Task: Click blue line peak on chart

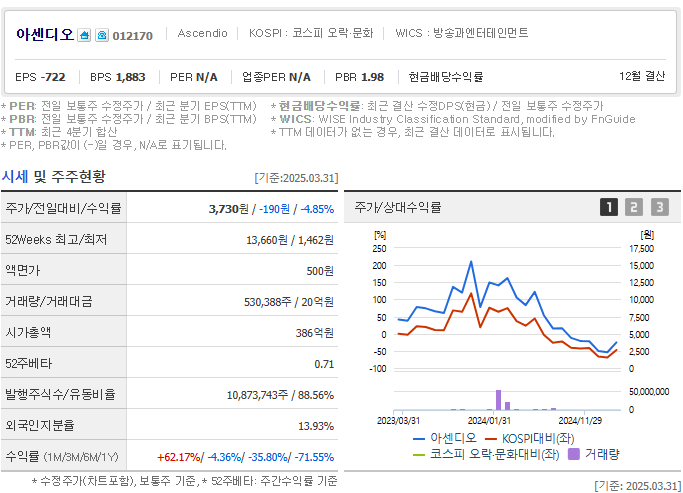Action: coord(471,262)
